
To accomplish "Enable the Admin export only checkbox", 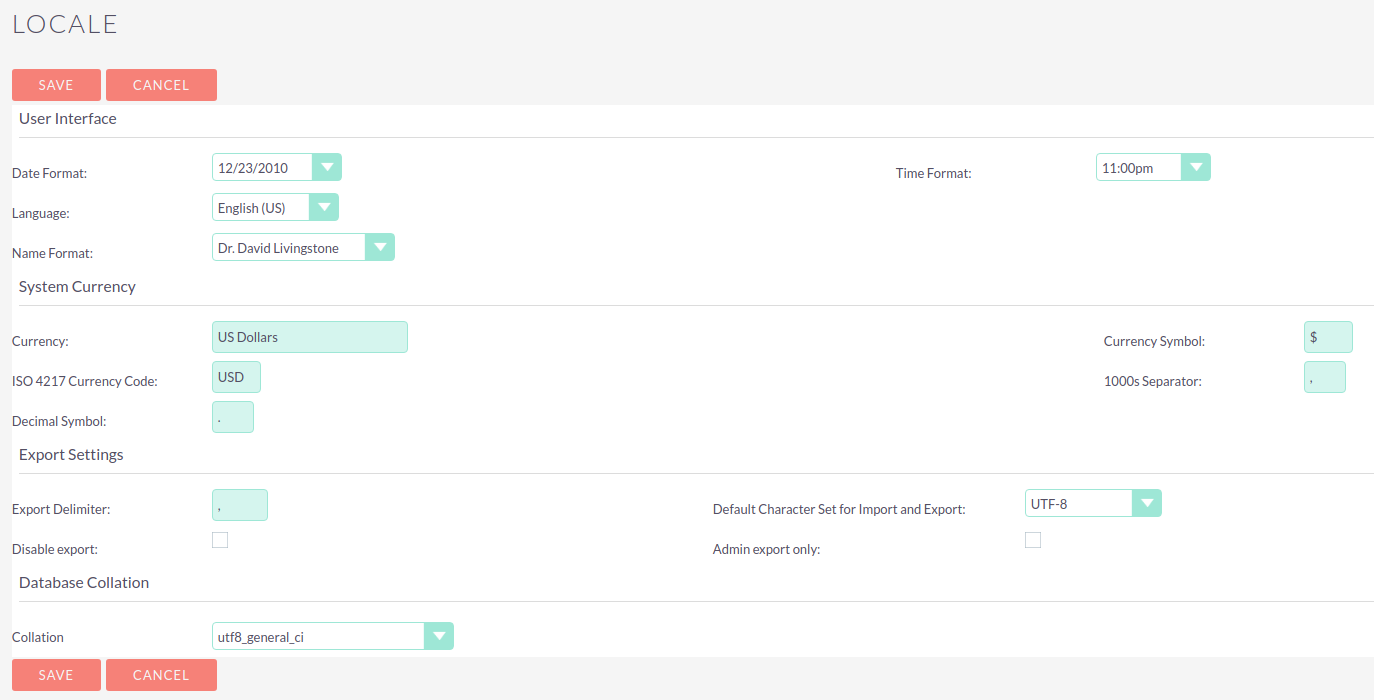I will click(1033, 540).
